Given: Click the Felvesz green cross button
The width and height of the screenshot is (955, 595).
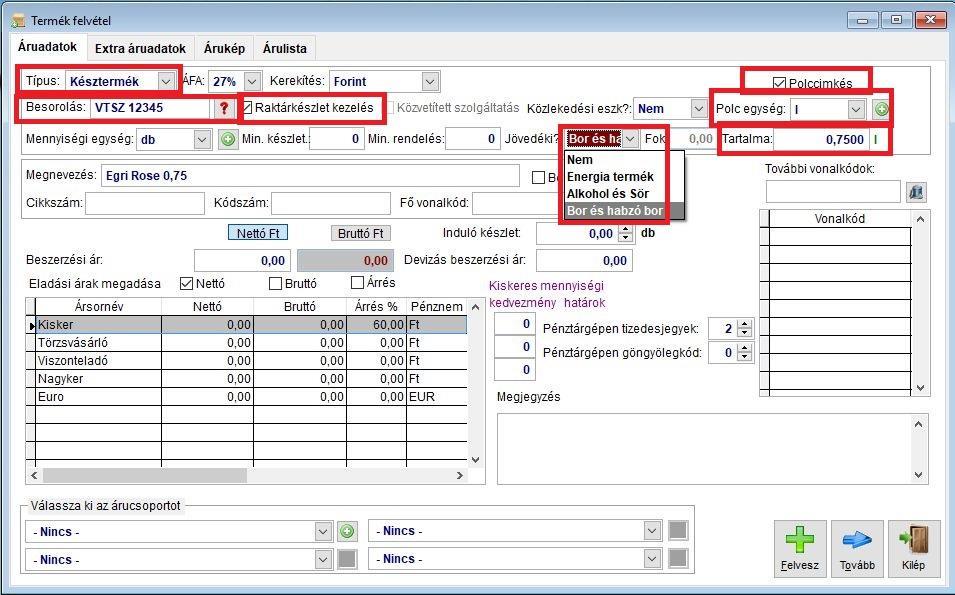Looking at the screenshot, I should [x=800, y=548].
